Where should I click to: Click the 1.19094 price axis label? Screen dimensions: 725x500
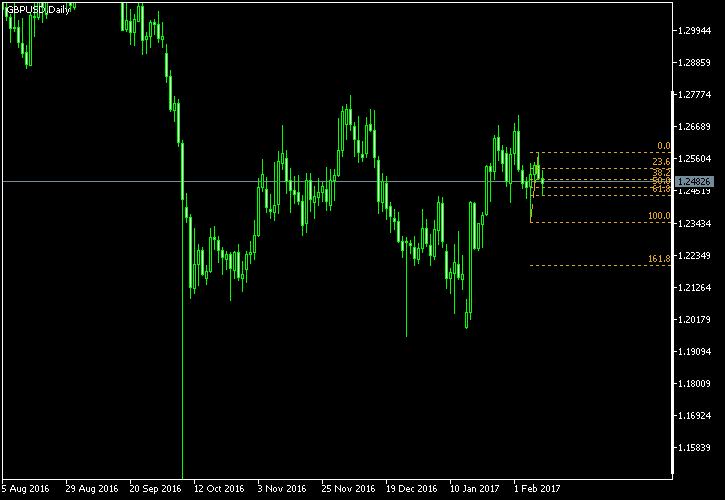pyautogui.click(x=694, y=352)
